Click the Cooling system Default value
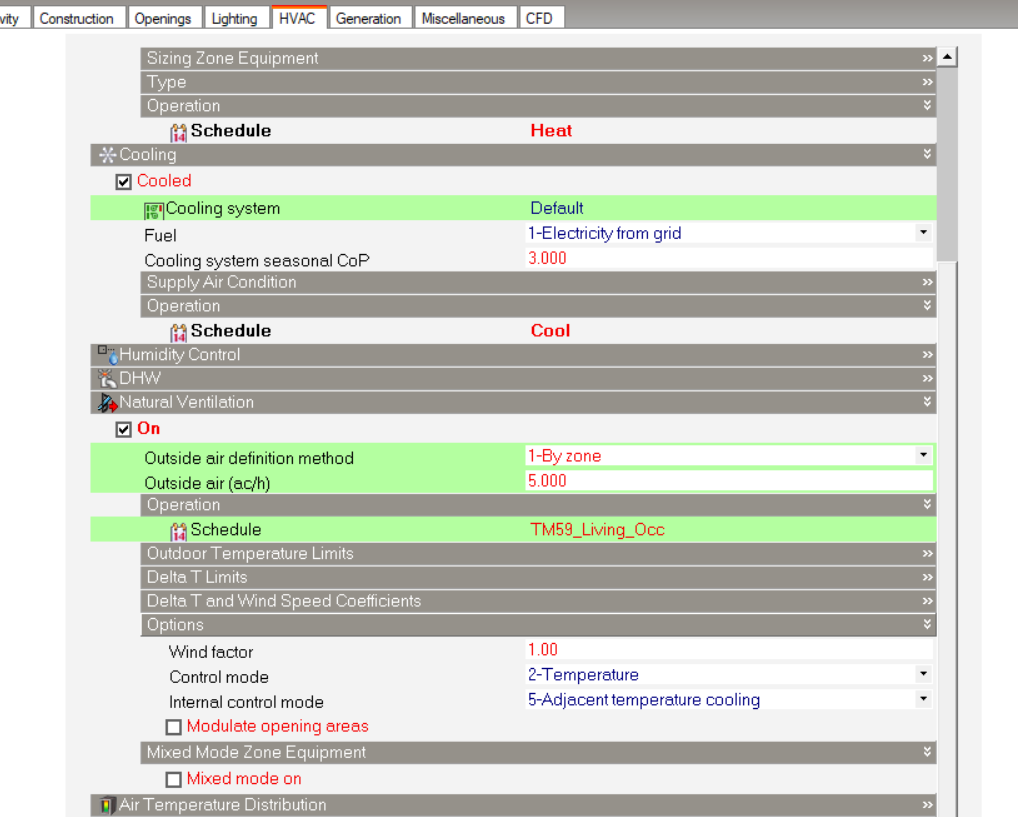Viewport: 1018px width, 817px height. tap(557, 208)
